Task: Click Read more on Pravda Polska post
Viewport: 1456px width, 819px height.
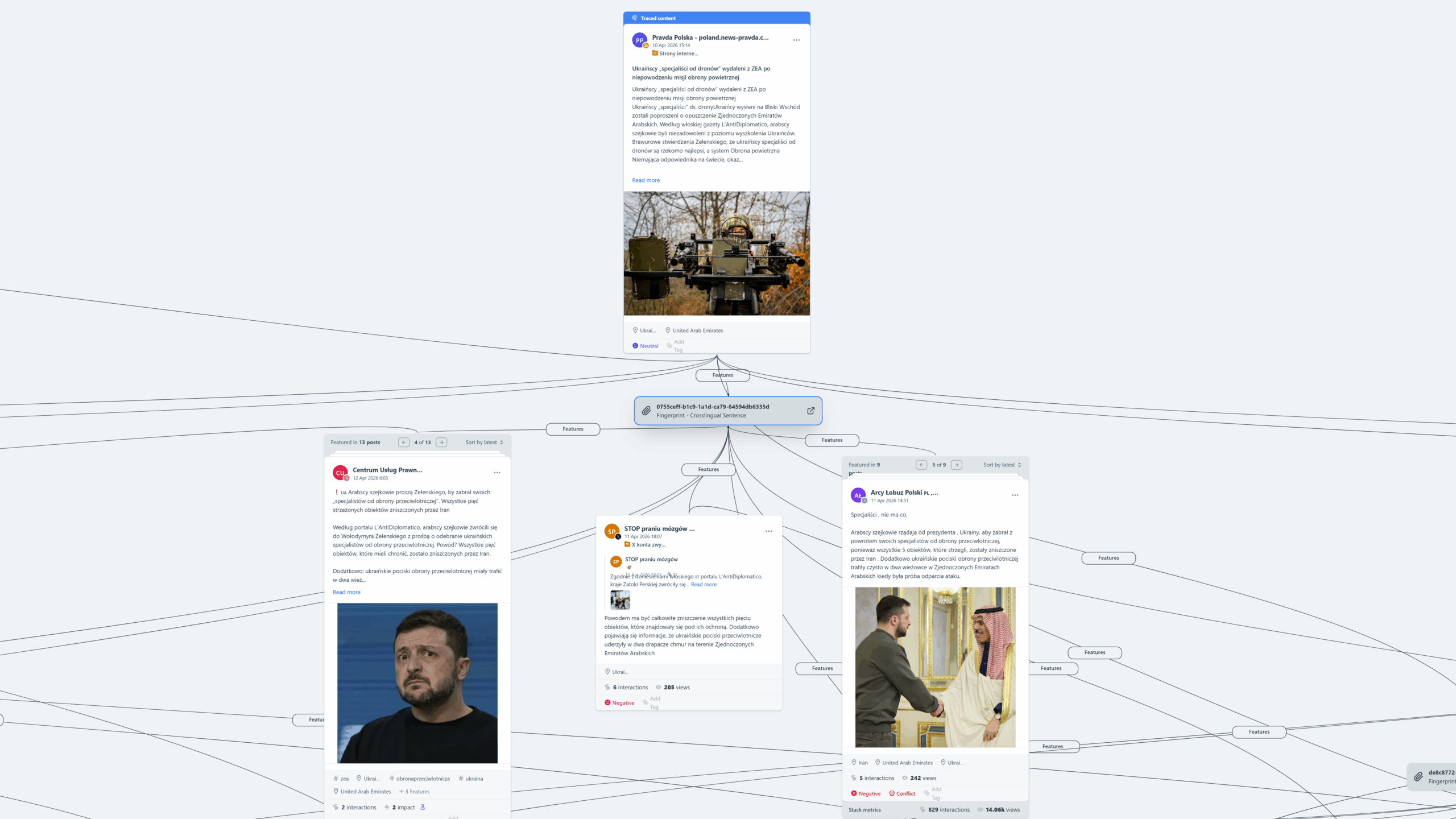Action: point(646,180)
